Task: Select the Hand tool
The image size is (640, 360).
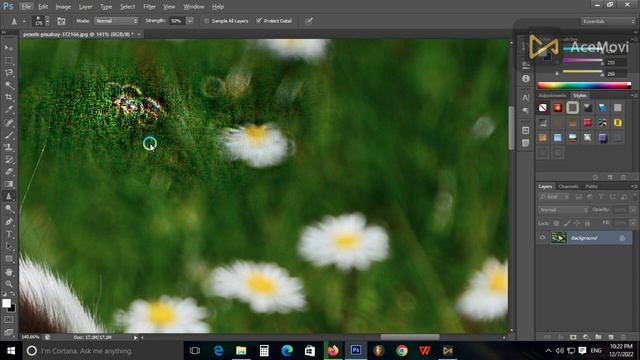Action: [x=9, y=272]
